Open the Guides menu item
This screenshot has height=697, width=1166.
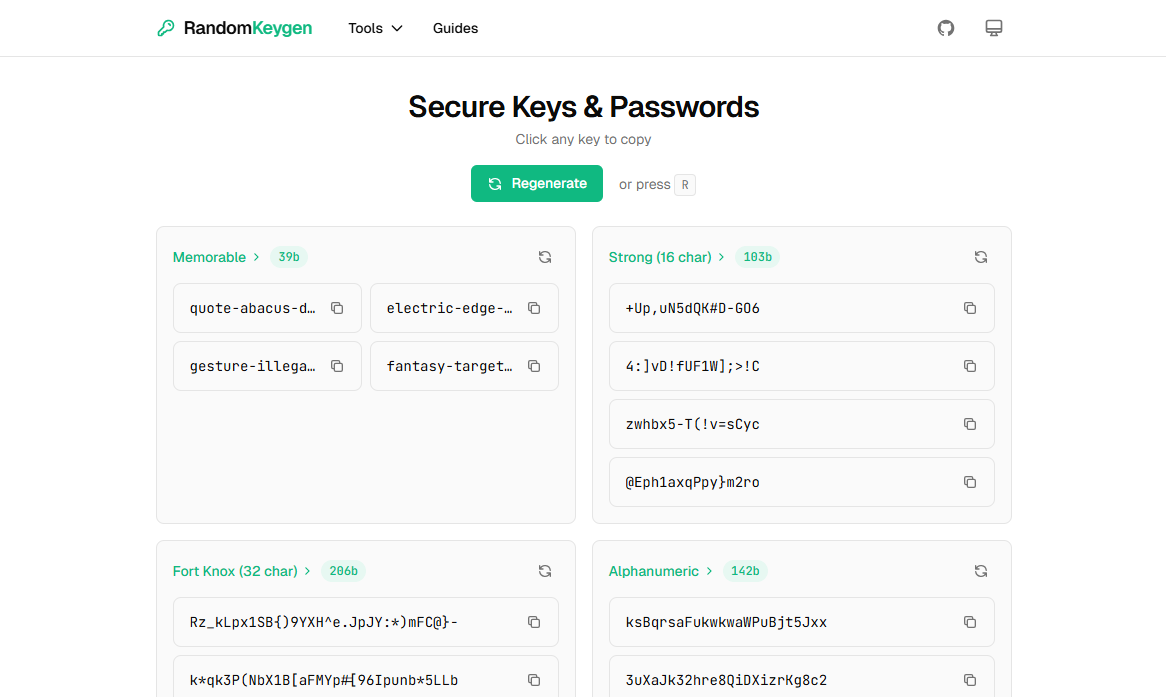tap(455, 28)
